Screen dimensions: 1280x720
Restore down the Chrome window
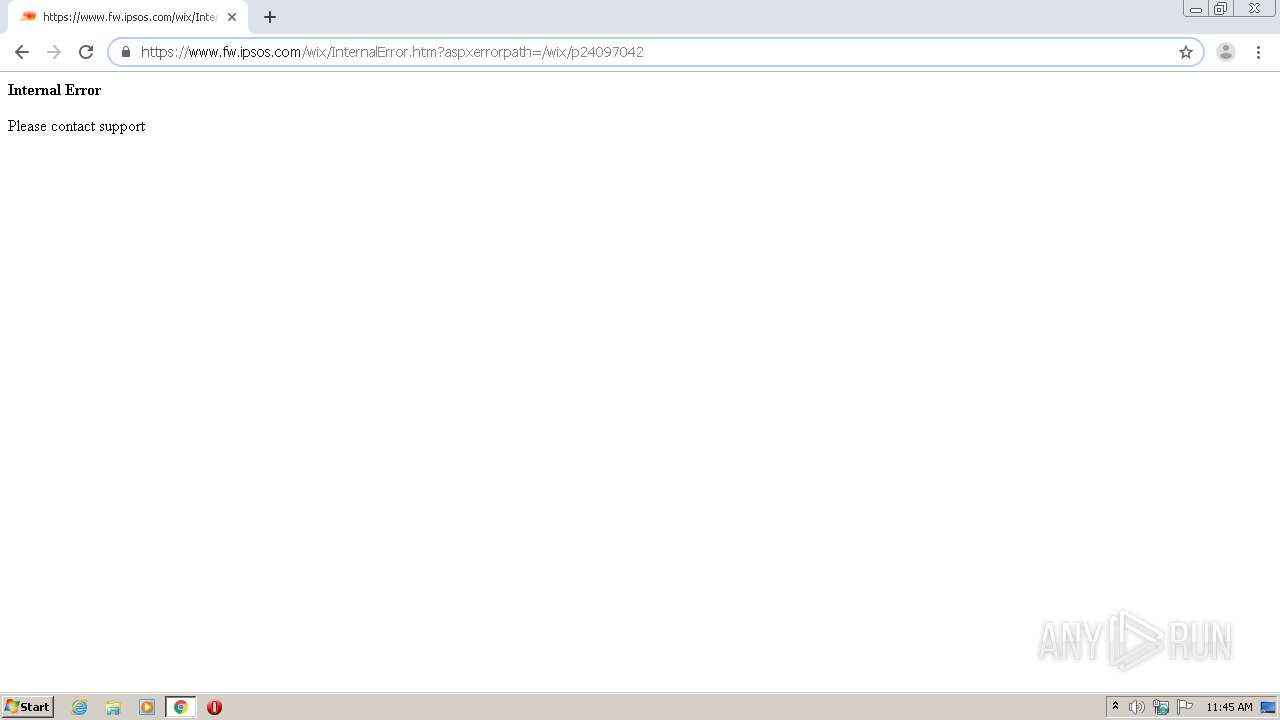click(x=1221, y=9)
